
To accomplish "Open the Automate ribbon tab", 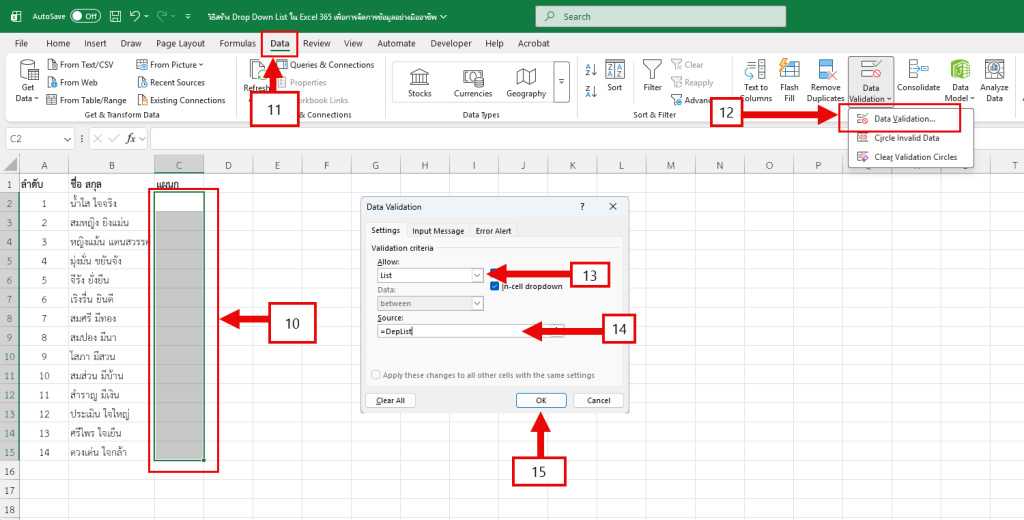I will 396,43.
